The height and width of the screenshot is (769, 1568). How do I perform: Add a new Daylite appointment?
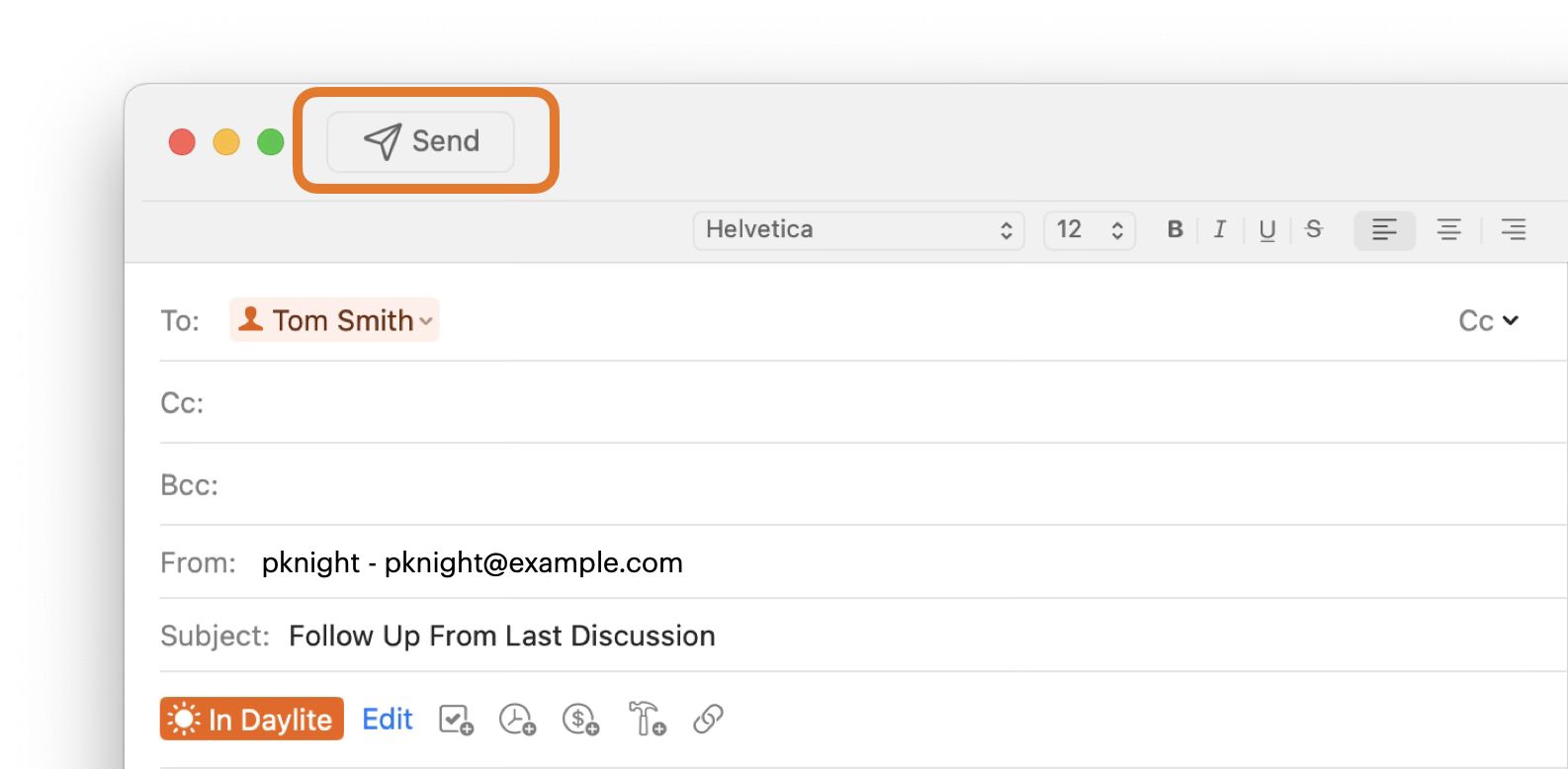pos(517,720)
